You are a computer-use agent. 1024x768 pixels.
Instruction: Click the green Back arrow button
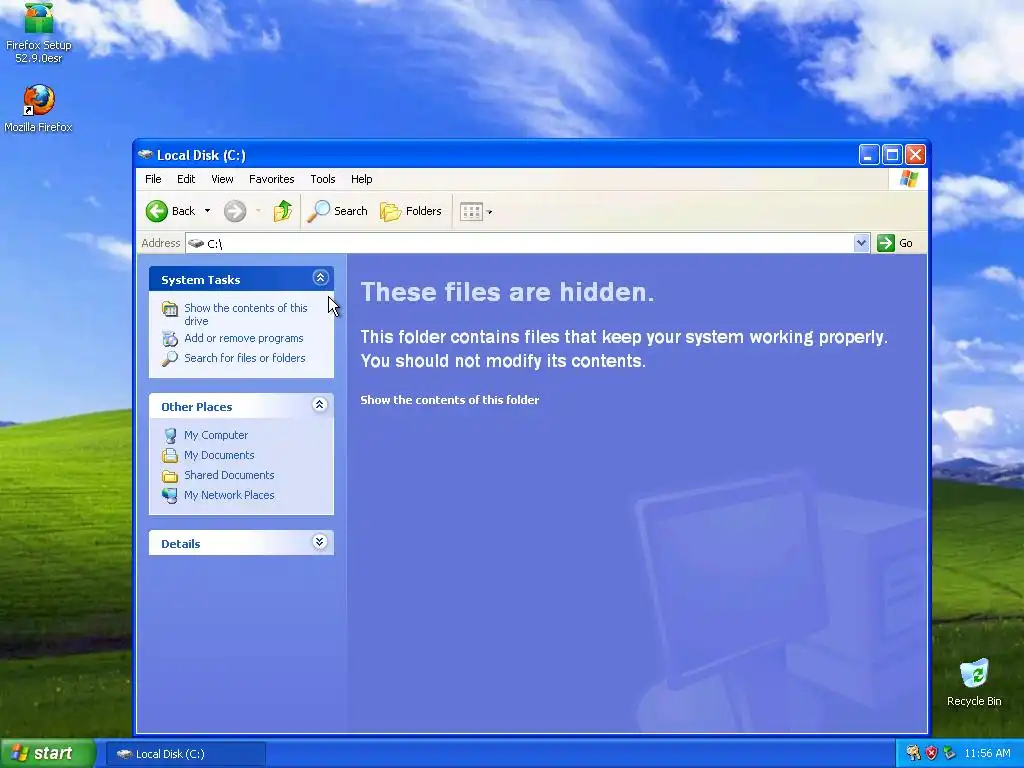point(157,211)
